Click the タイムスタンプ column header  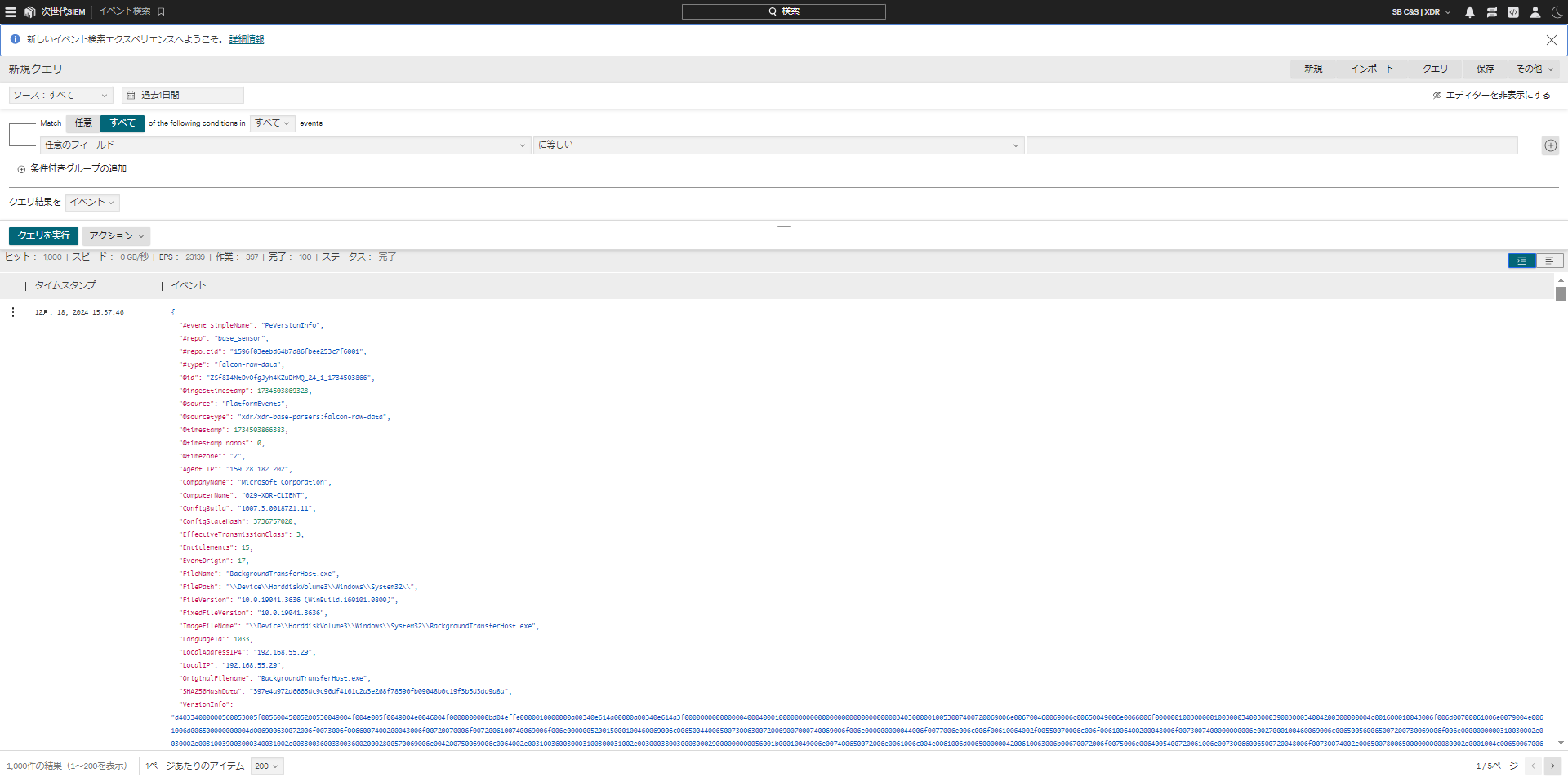[65, 286]
